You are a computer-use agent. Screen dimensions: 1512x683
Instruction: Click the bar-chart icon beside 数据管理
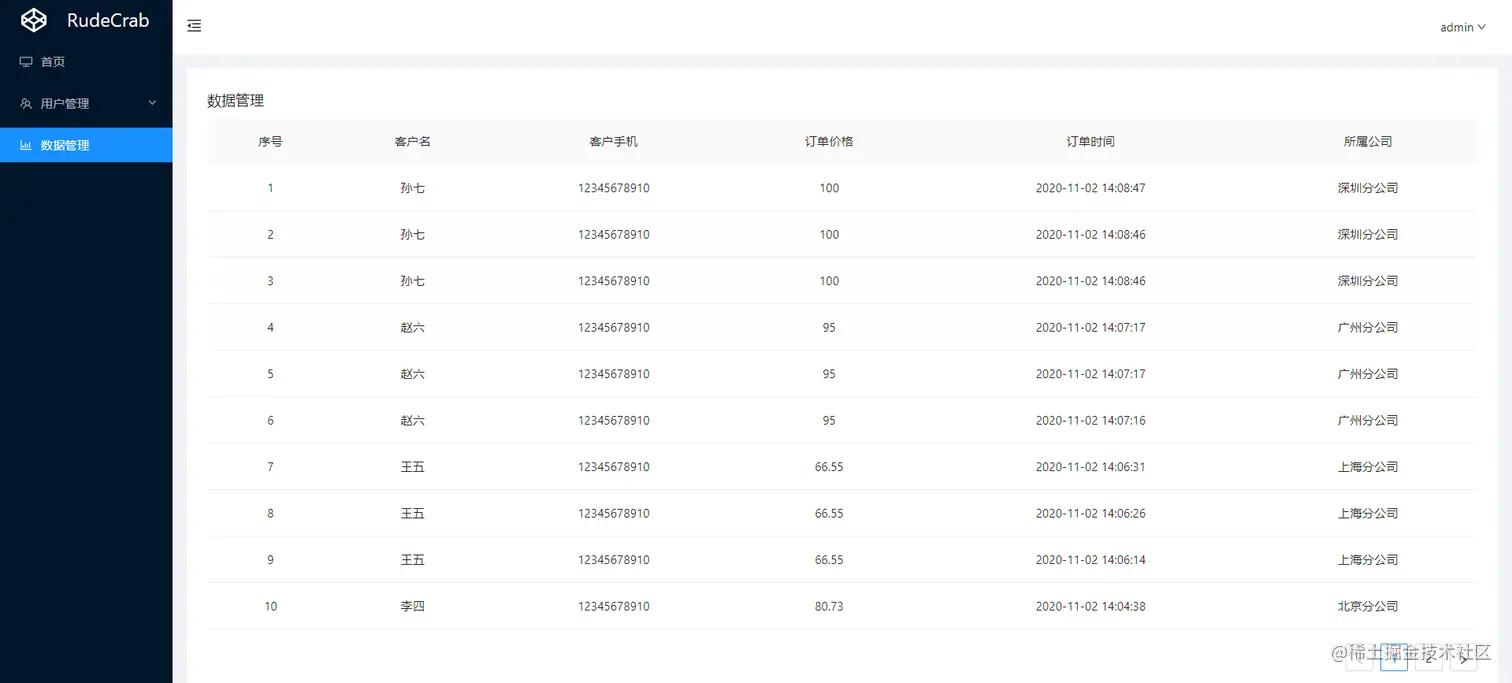[26, 145]
